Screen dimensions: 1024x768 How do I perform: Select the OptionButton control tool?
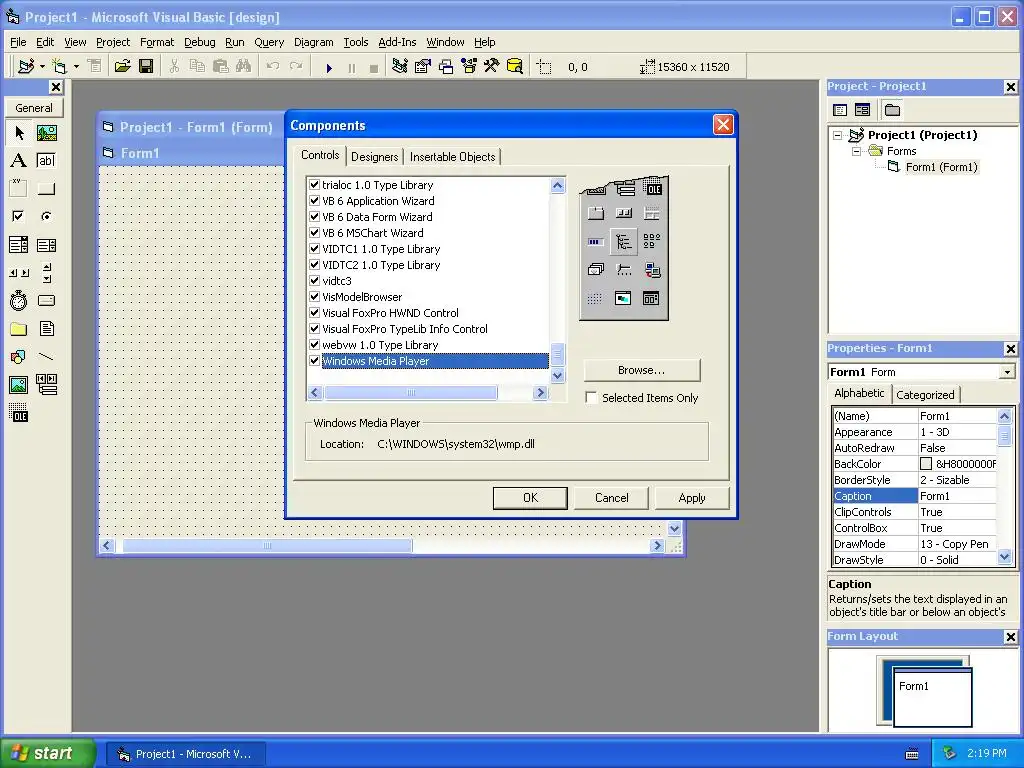[46, 216]
